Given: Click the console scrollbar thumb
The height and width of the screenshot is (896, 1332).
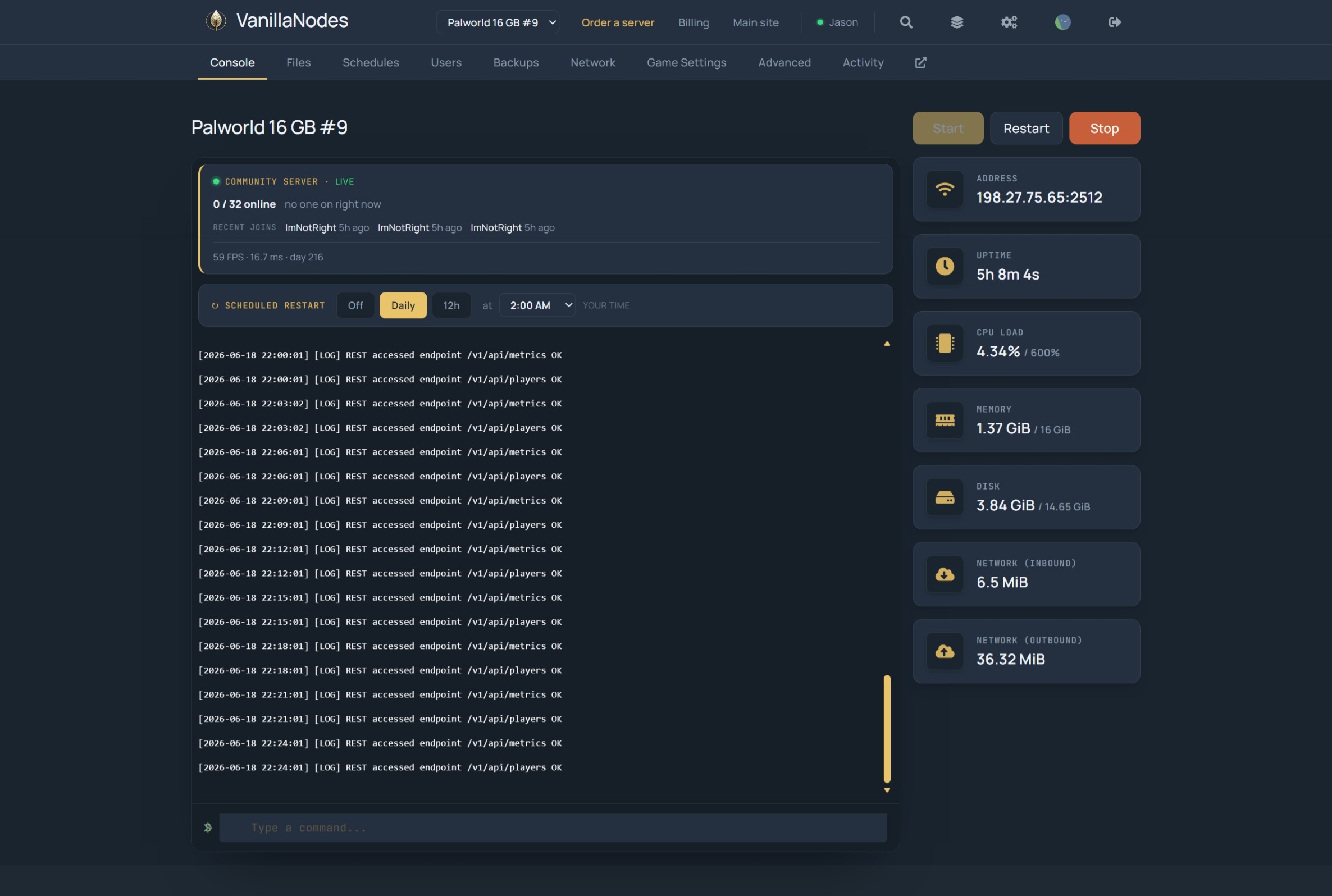Looking at the screenshot, I should 886,729.
